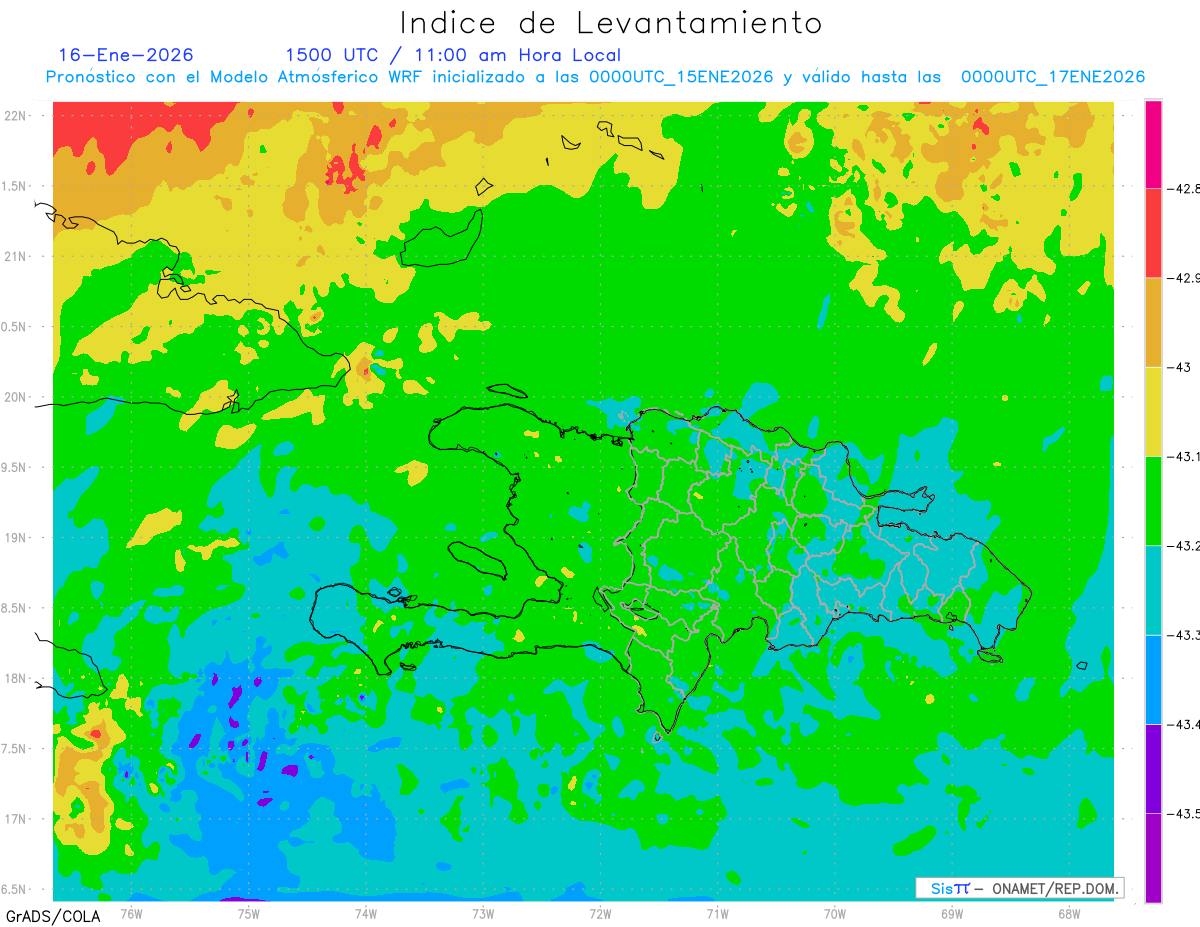1200x927 pixels.
Task: Click the '8.5N' latitude label
Action: [15, 608]
